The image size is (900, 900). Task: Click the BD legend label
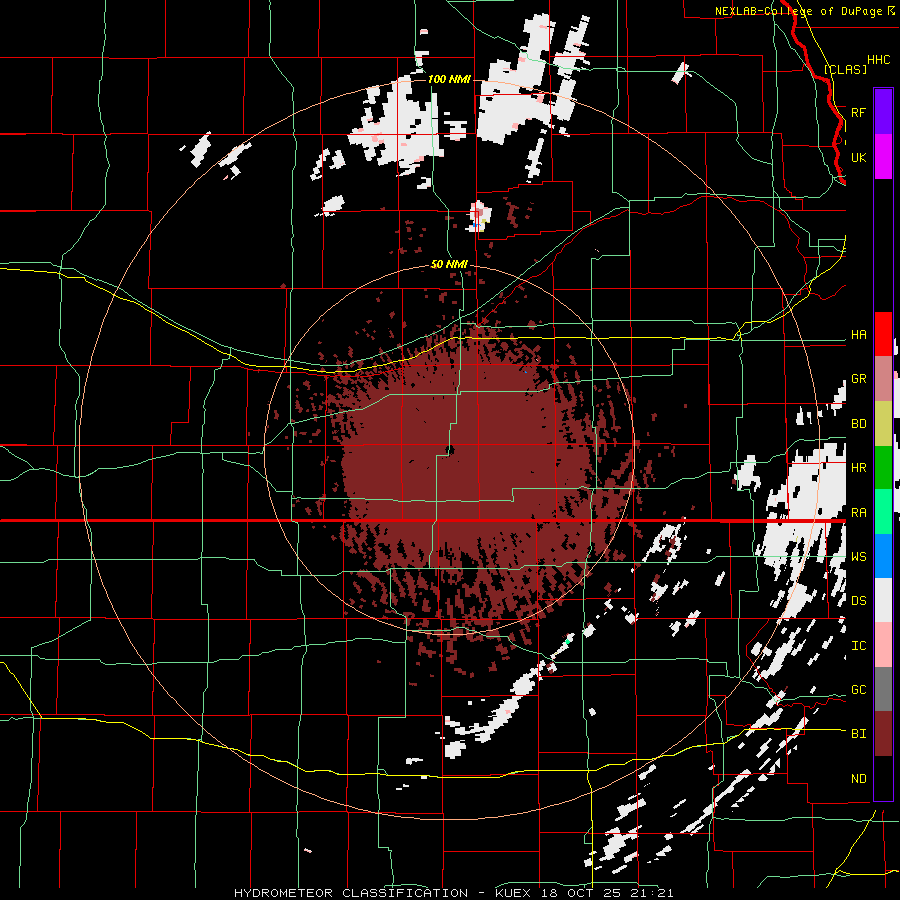pos(858,424)
